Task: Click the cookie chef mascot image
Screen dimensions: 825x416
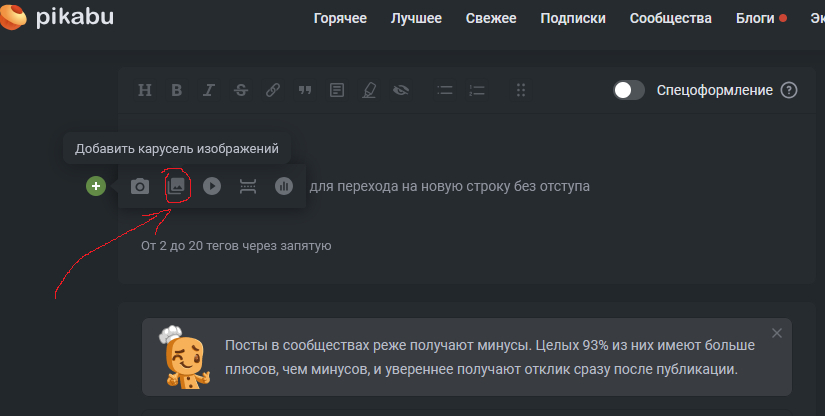Action: [184, 357]
